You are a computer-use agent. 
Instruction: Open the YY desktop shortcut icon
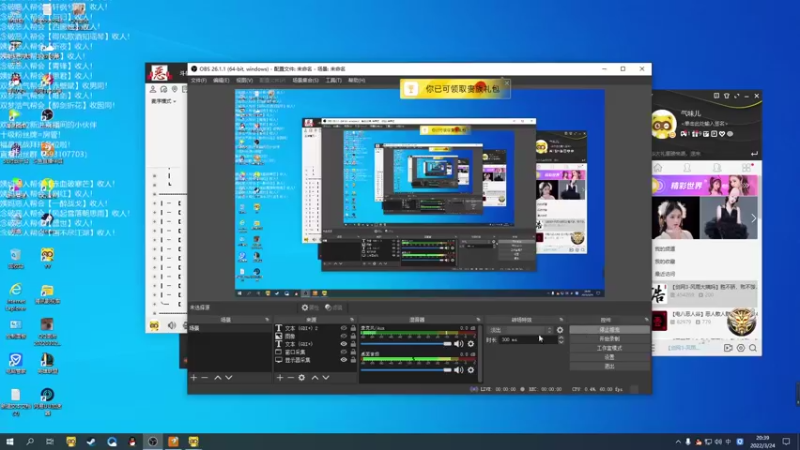[47, 258]
